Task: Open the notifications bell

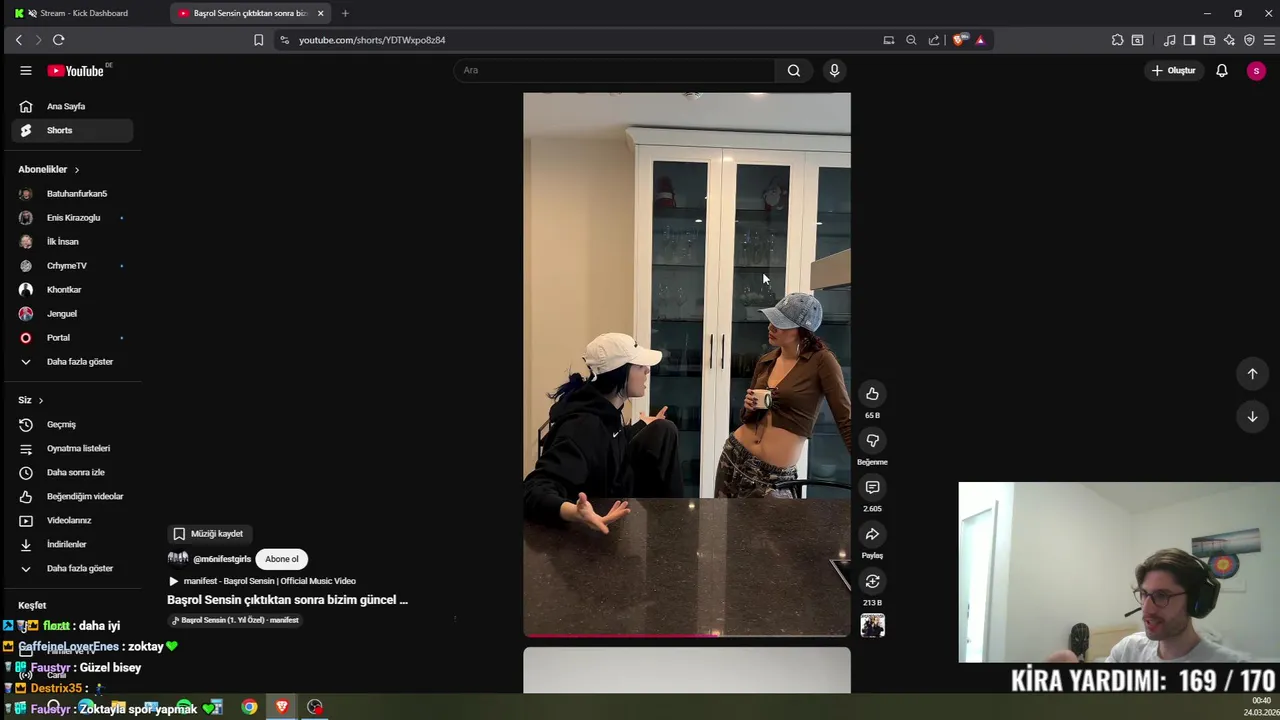Action: click(x=1222, y=71)
